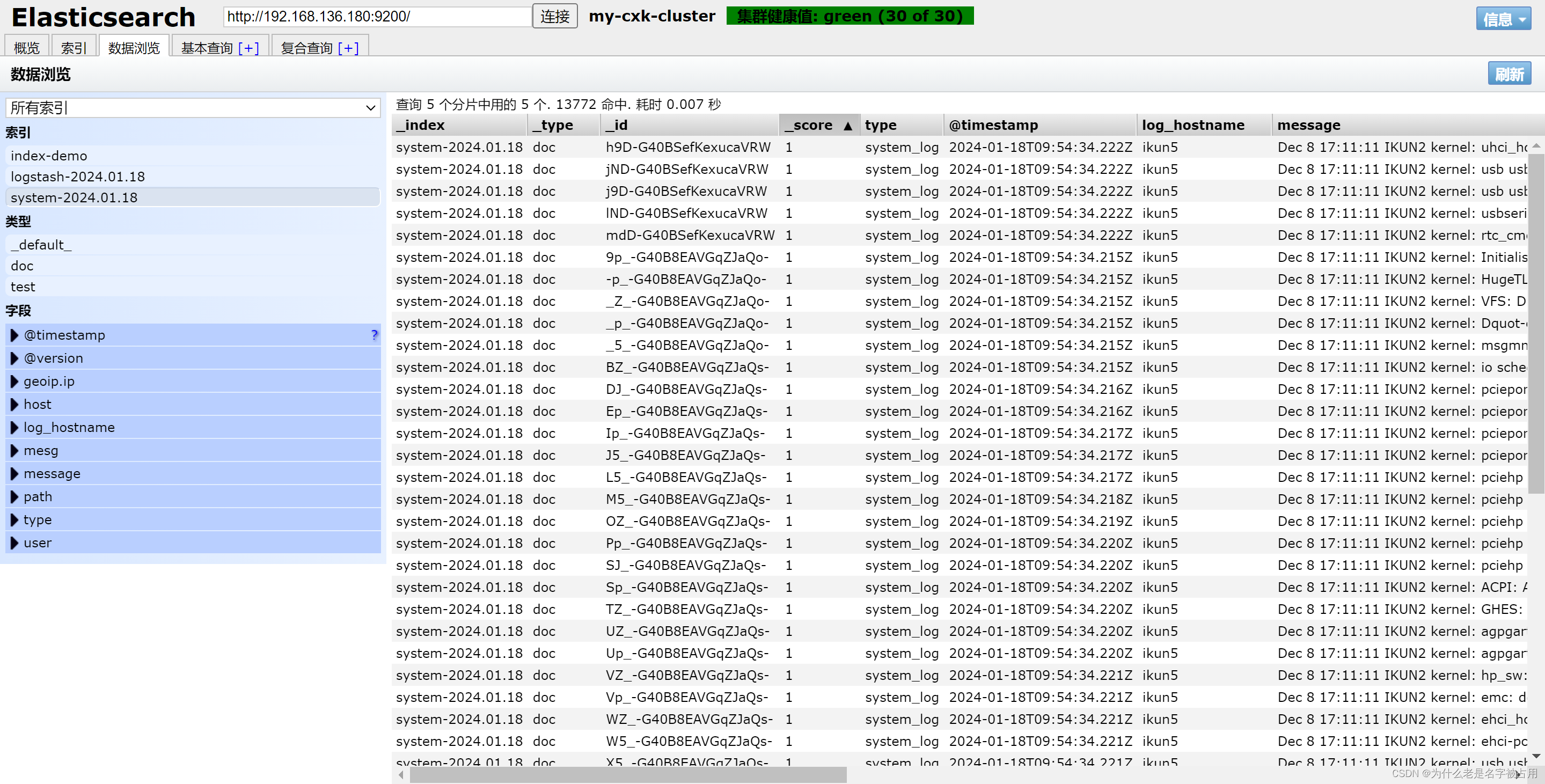
Task: Expand the log_hostname field filter
Action: (x=15, y=428)
